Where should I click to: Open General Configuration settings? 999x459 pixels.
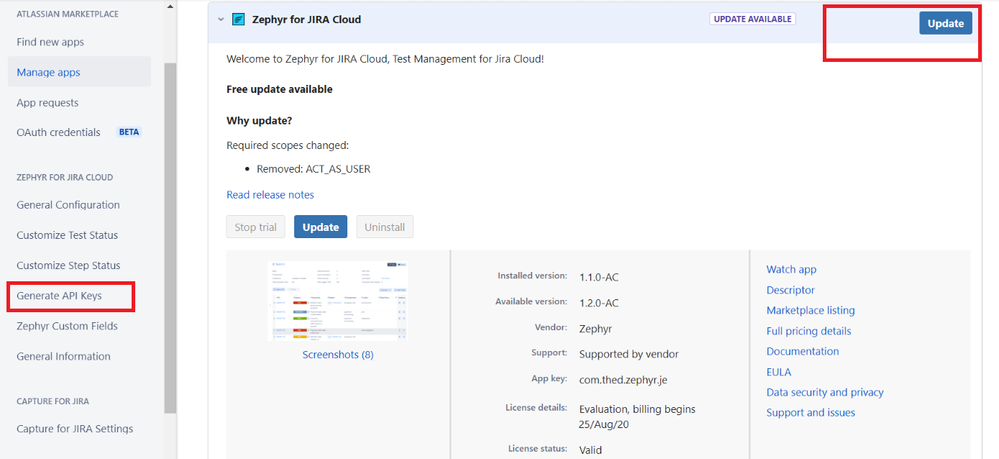pos(68,205)
